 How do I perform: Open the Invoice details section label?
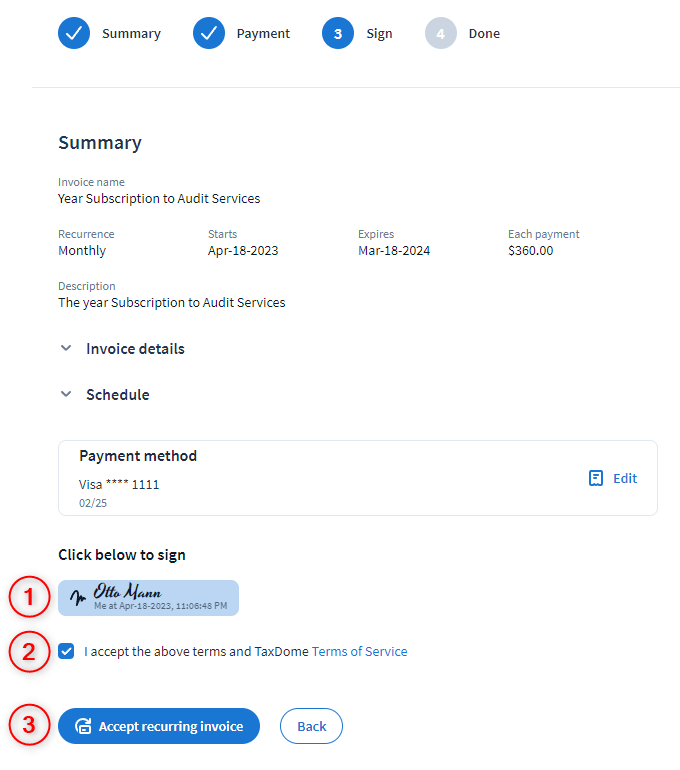coord(135,349)
